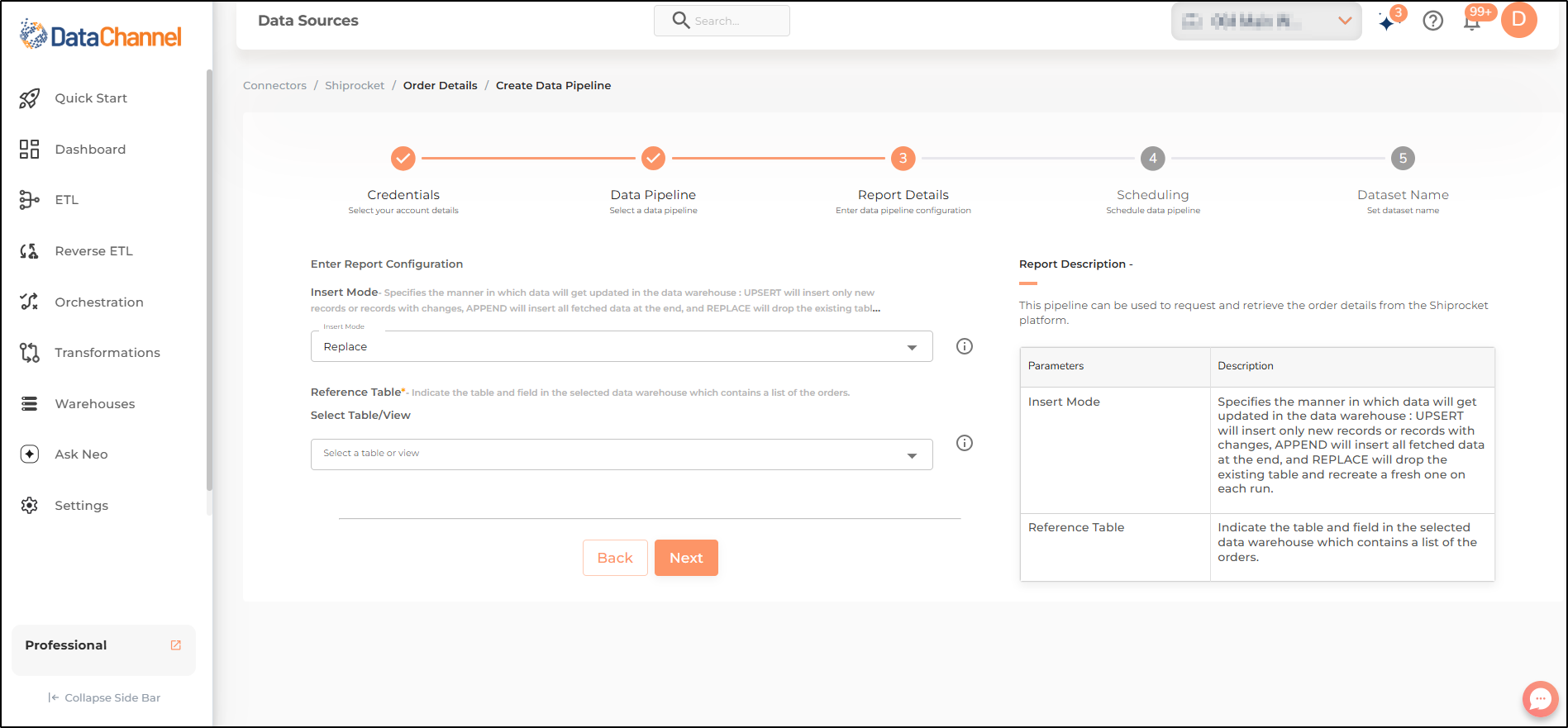Expand the blurred workspace selector dropdown

click(1266, 21)
